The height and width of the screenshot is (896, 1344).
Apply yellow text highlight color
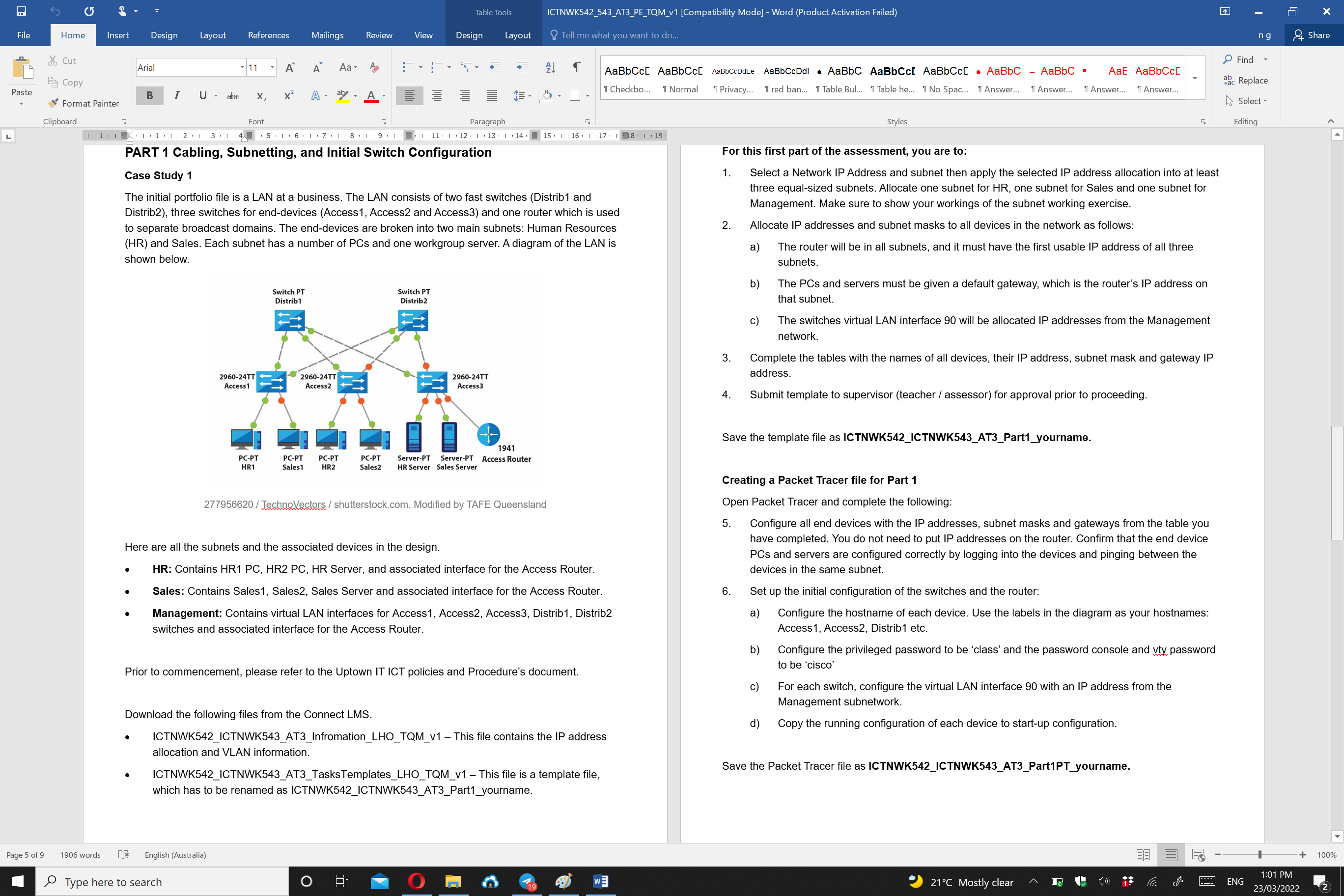(x=342, y=96)
